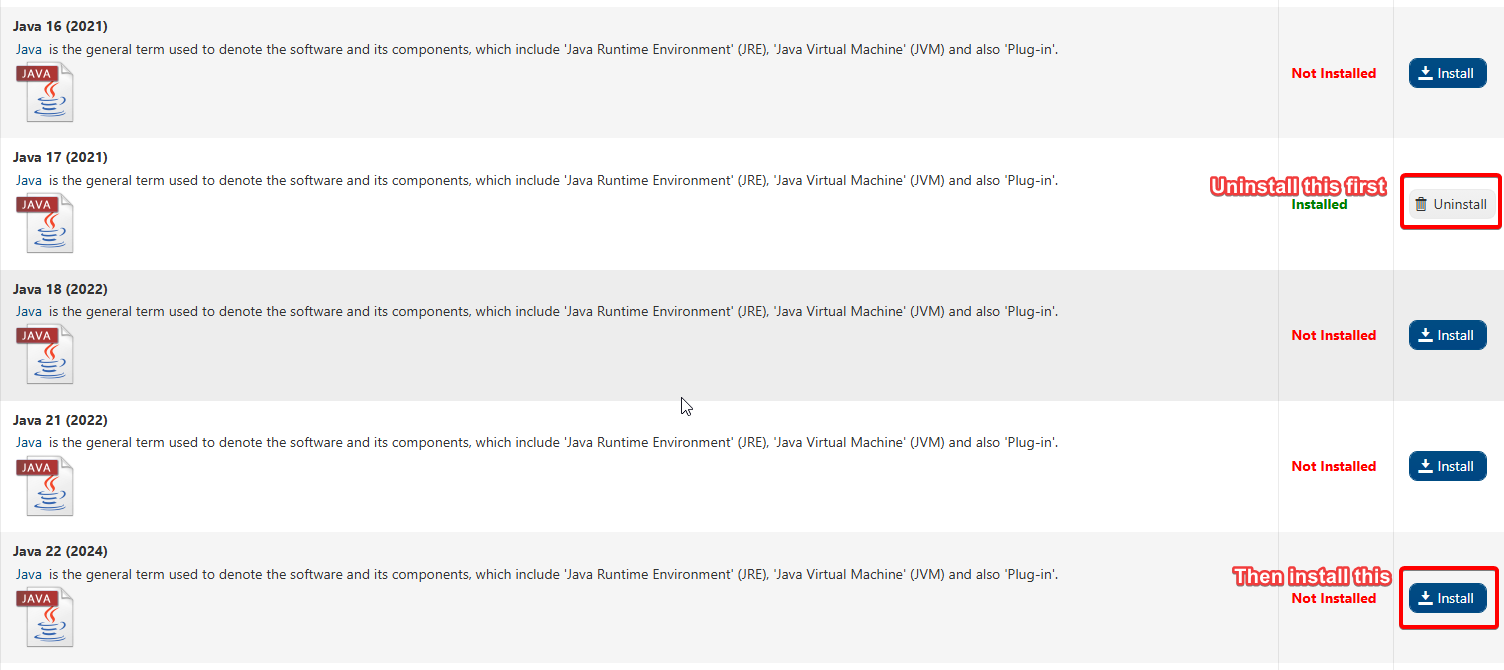
Task: Install Java 18 (2022)
Action: [1447, 335]
